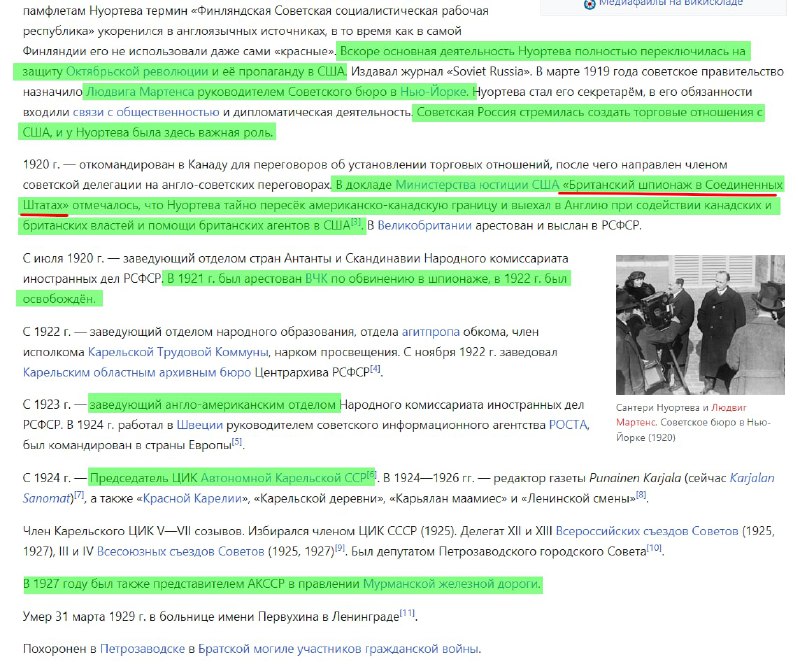Viewport: 800px width, 669px height.
Task: Click underlined phrase '«Британский шпионаж в Соединенных'
Action: [672, 185]
